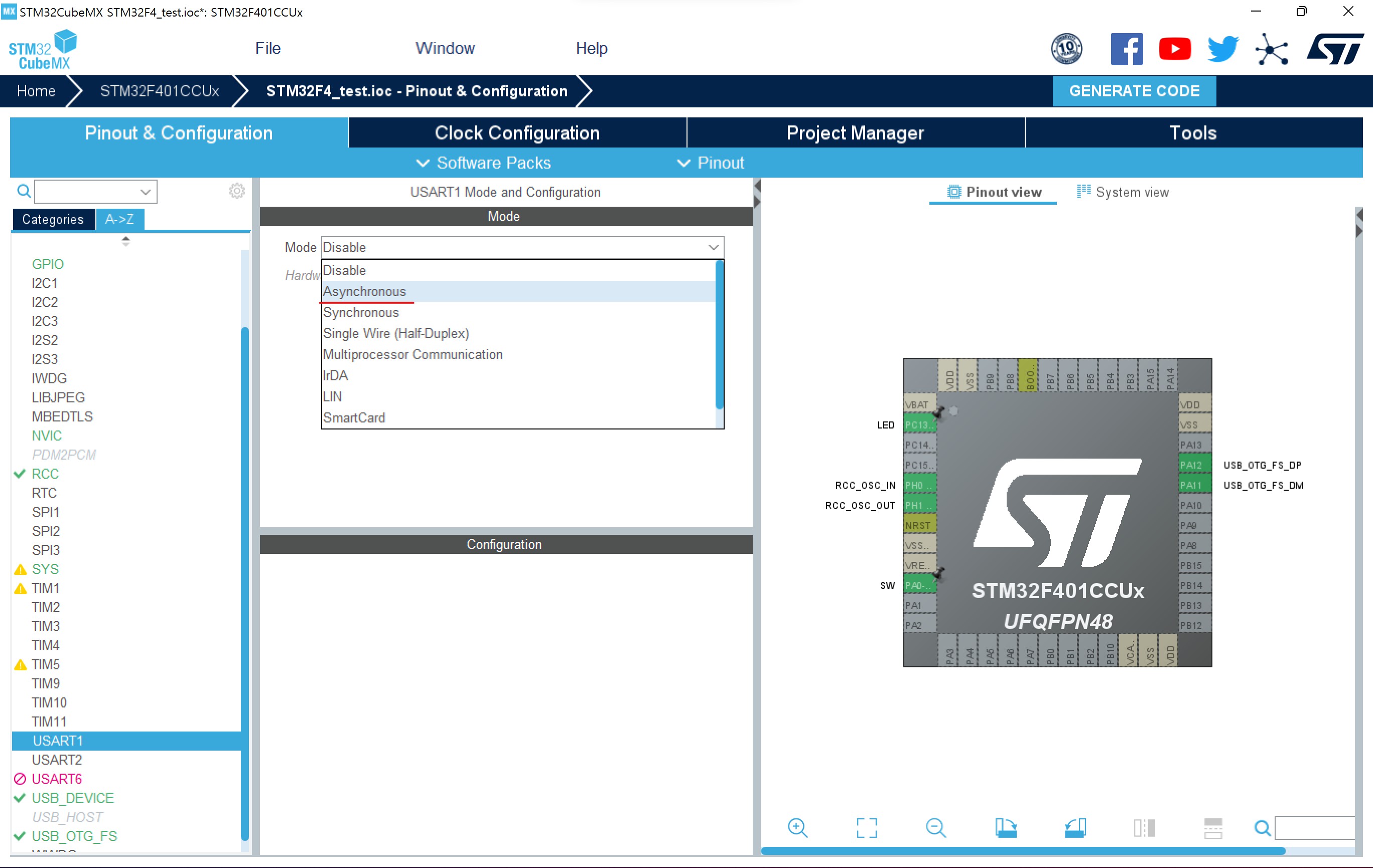
Task: Open the File menu
Action: [267, 49]
